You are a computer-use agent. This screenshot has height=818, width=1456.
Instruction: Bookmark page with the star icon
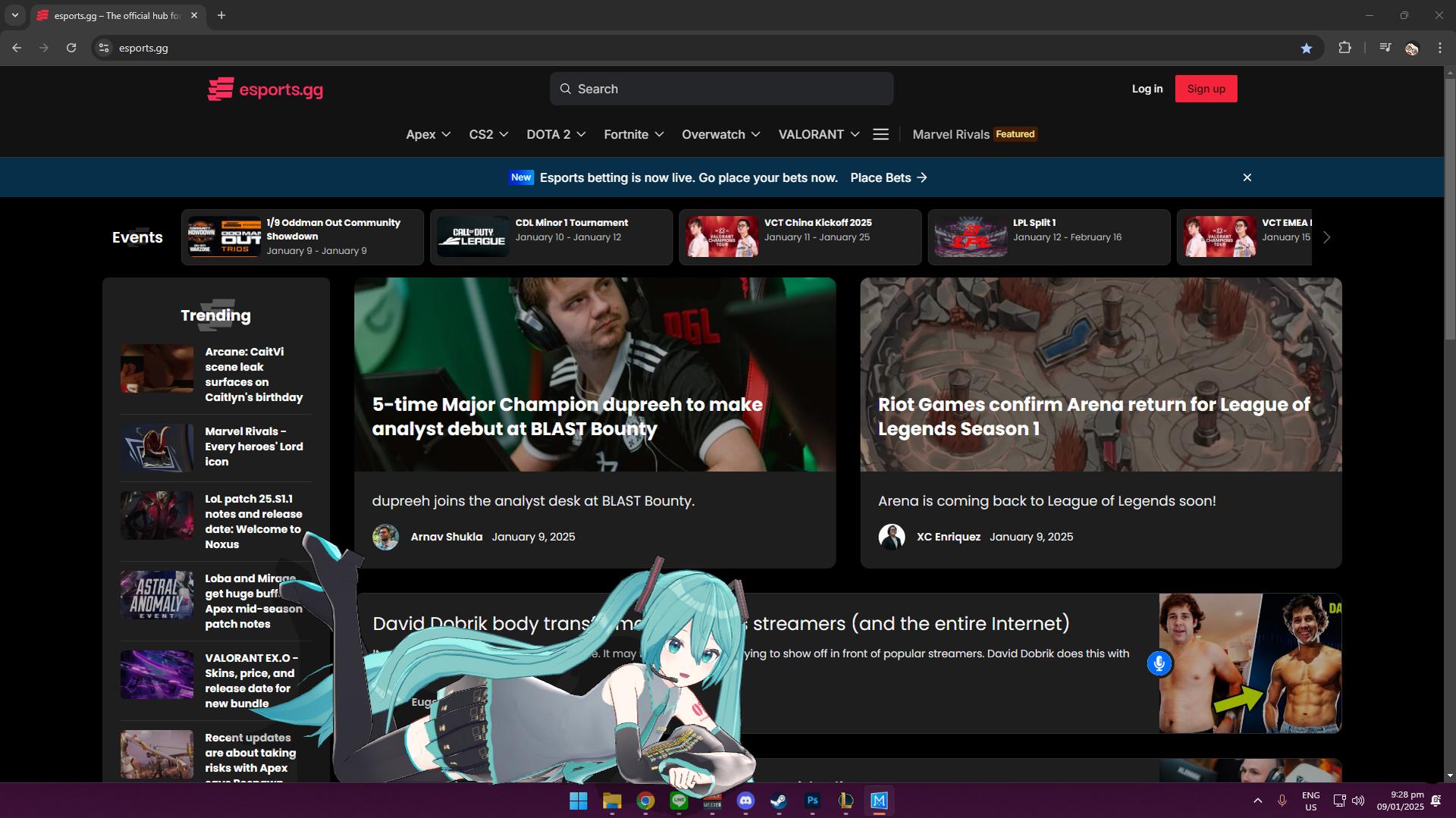1306,48
